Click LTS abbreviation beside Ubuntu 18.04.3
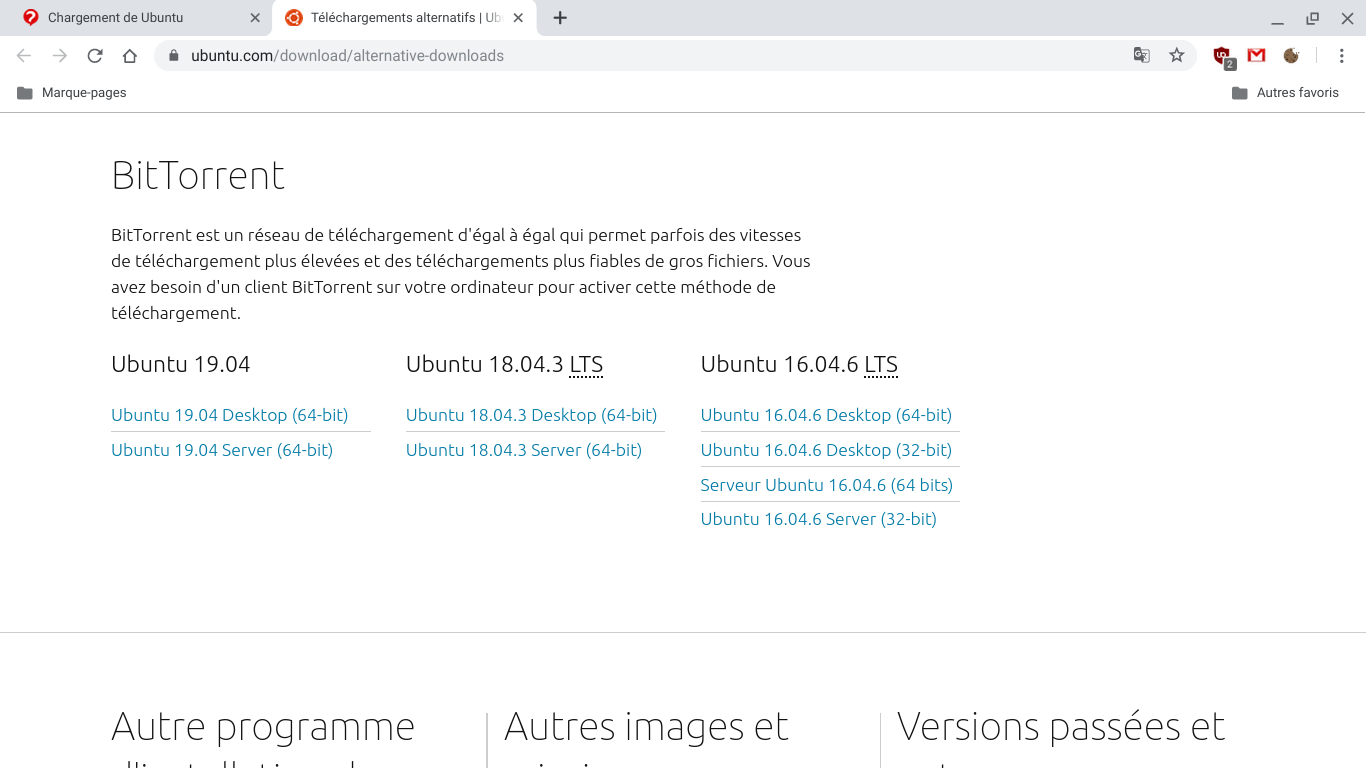This screenshot has width=1366, height=768. [x=586, y=365]
